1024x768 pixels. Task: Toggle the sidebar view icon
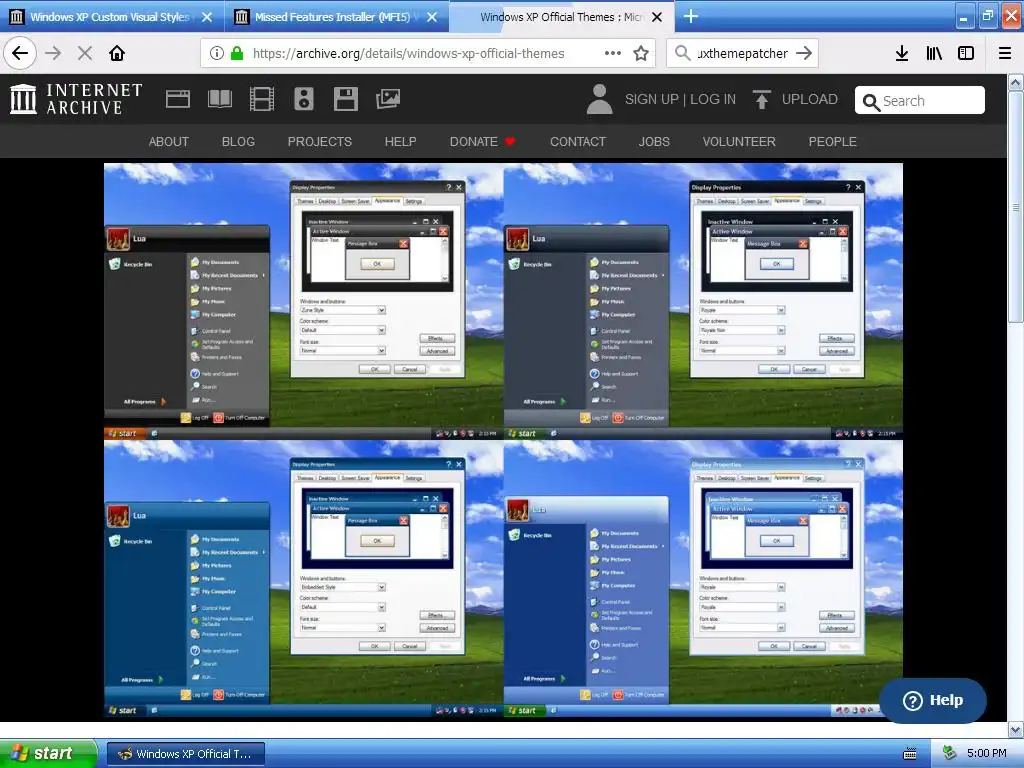pyautogui.click(x=966, y=54)
